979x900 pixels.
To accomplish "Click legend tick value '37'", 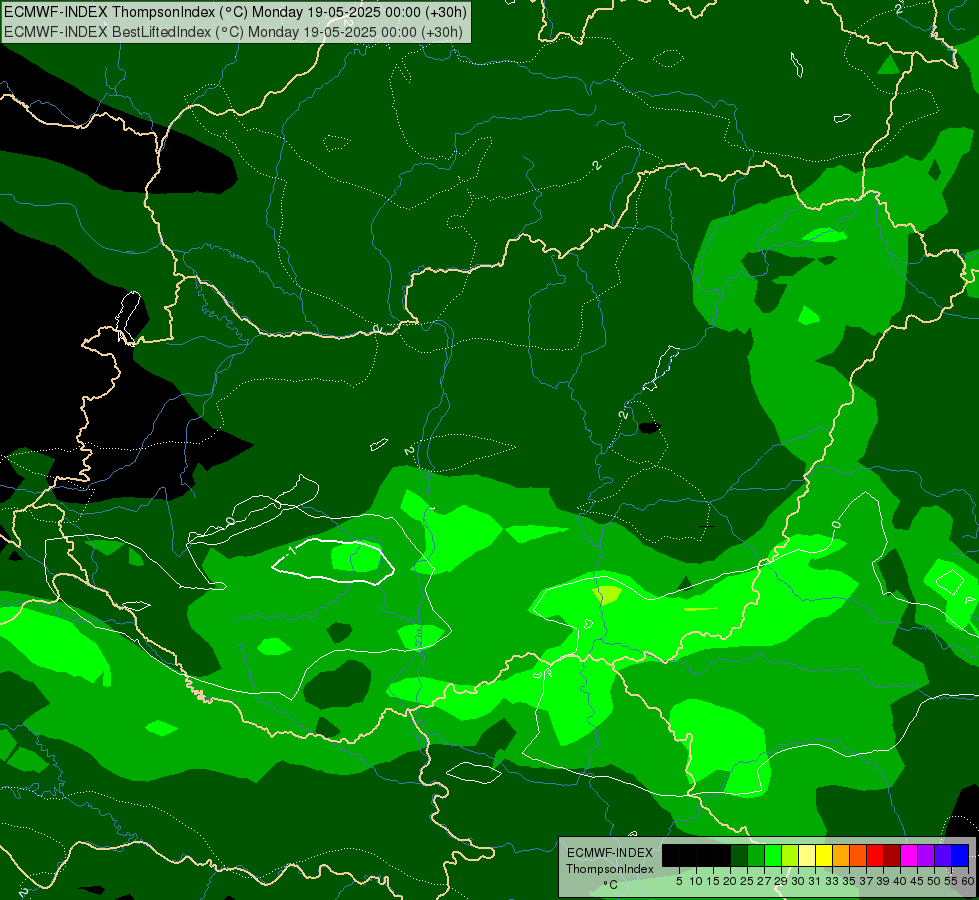I will 866,881.
